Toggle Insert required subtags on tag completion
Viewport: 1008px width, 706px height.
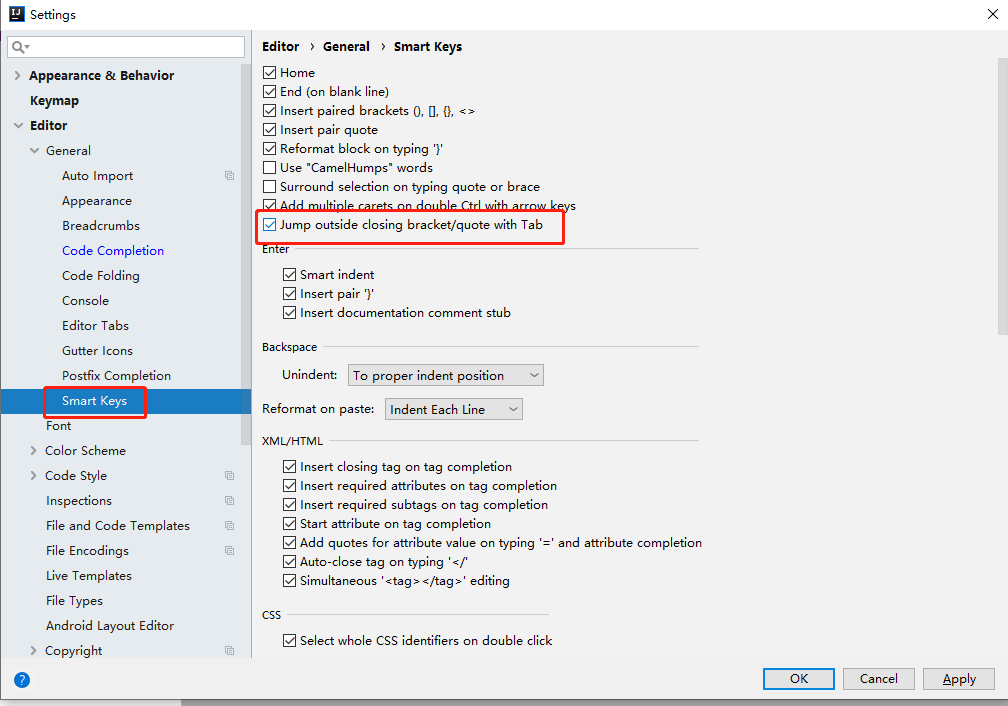290,505
